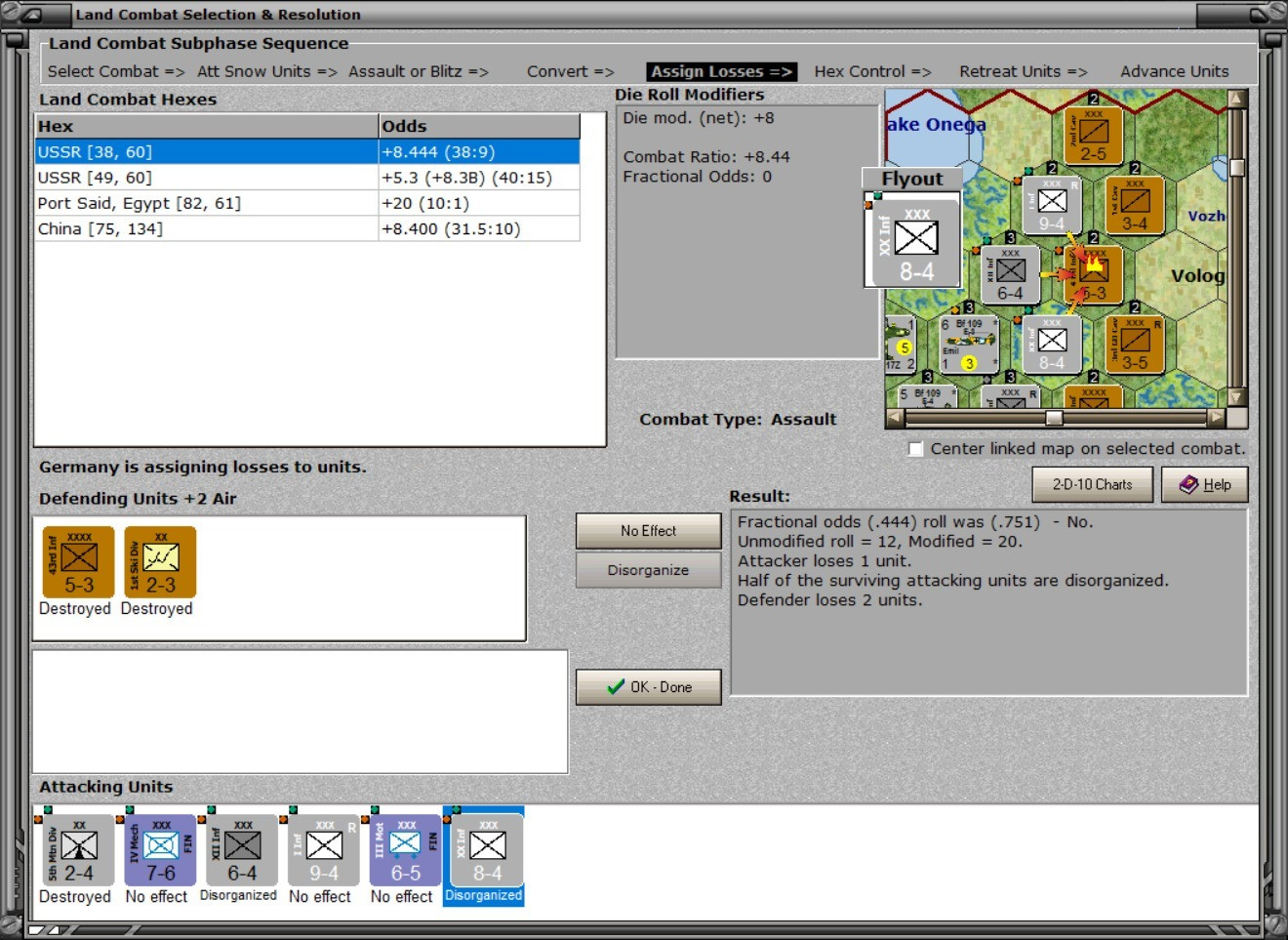Confirm losses with OK - Done
1288x940 pixels.
pyautogui.click(x=649, y=687)
